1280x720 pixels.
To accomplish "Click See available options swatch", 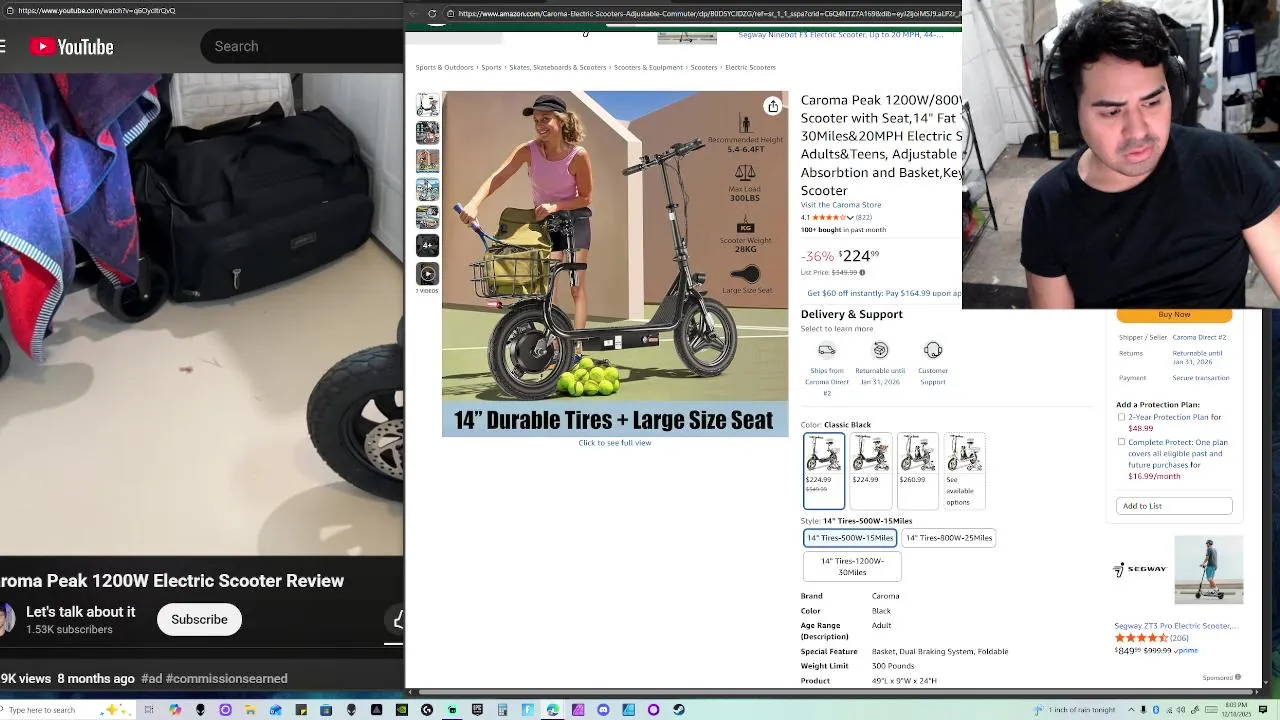I will point(965,471).
